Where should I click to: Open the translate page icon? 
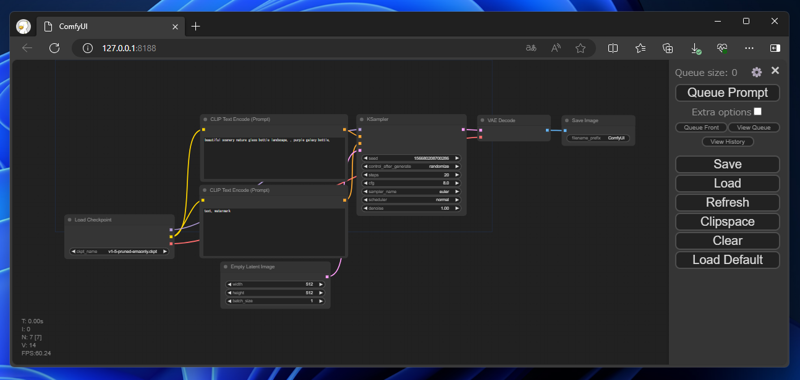[531, 48]
